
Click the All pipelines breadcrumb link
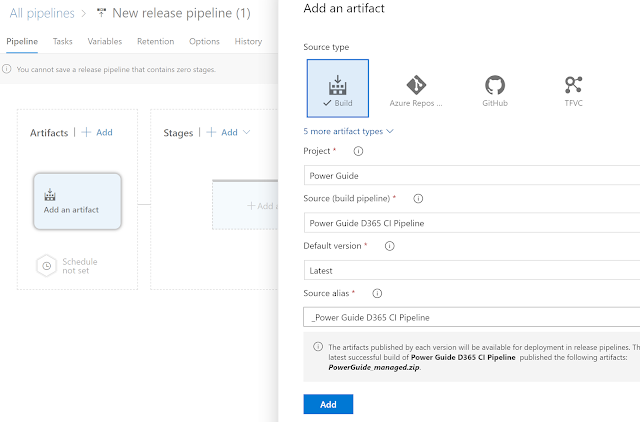point(40,13)
